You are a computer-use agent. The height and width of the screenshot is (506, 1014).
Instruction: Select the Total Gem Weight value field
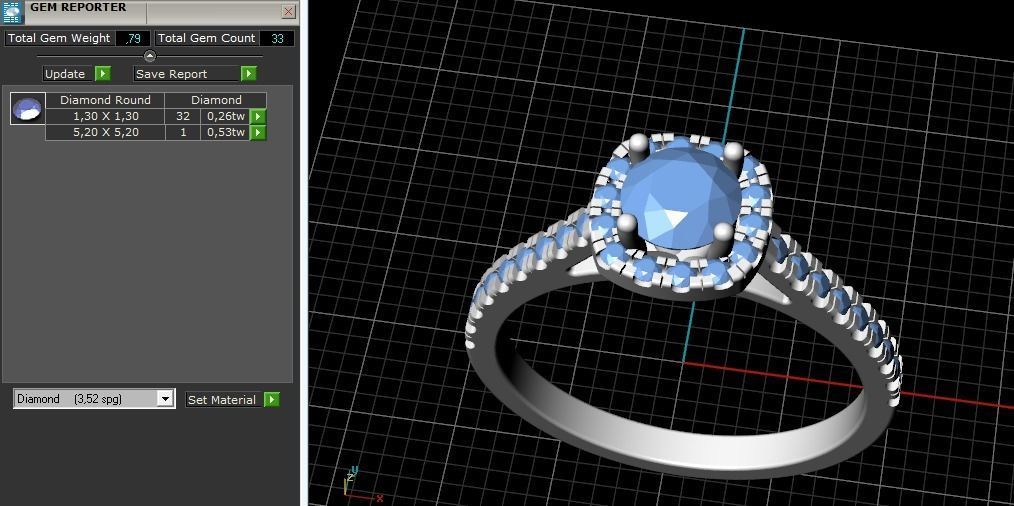pos(133,38)
